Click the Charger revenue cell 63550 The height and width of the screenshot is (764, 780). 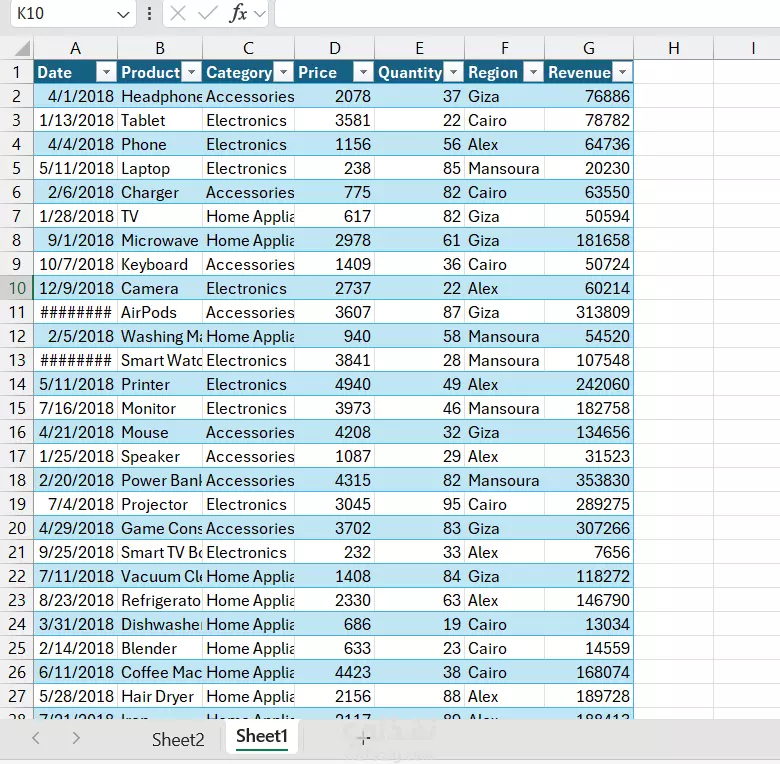click(x=589, y=192)
